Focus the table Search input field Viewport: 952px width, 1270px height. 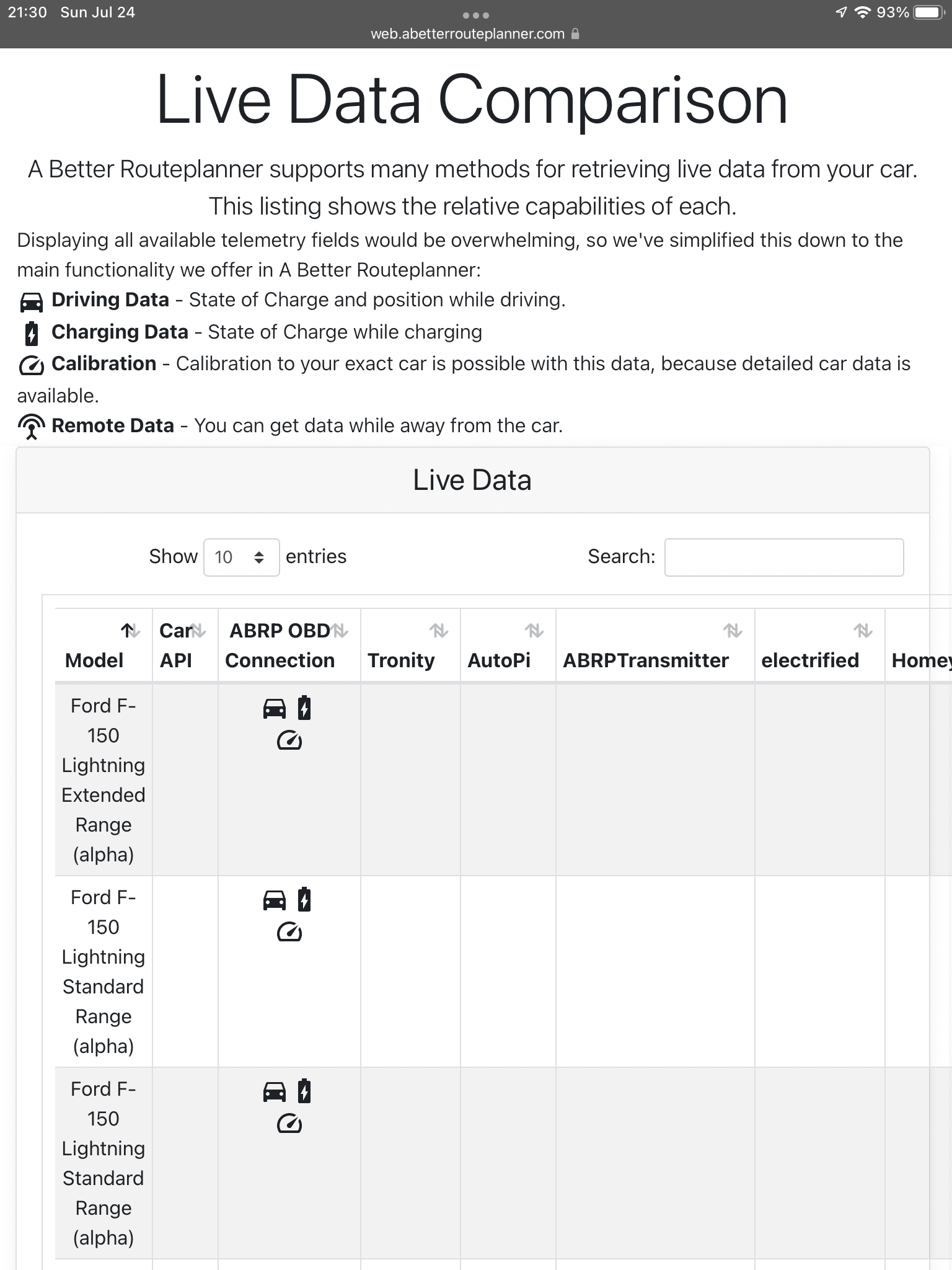[x=783, y=557]
